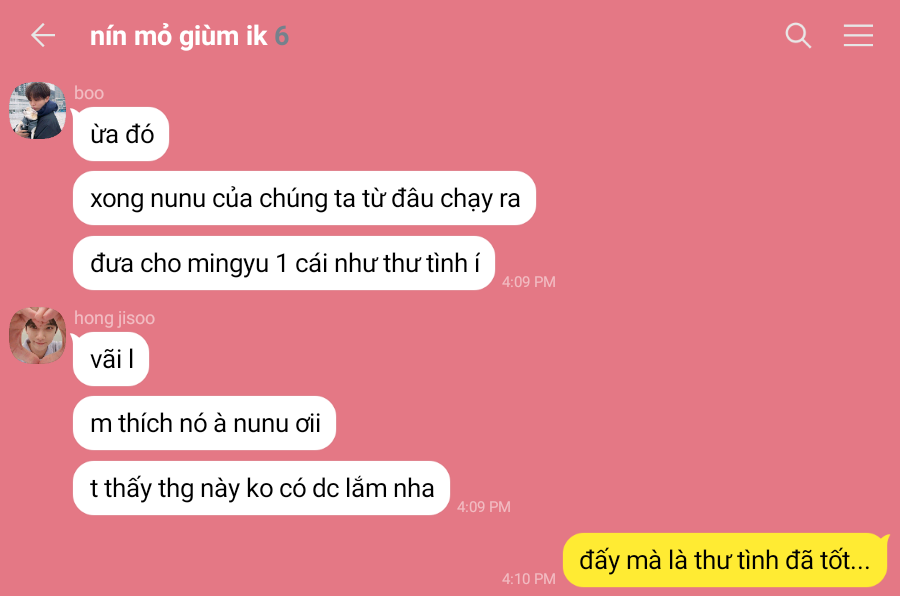Tap the sender name hong jisoo

click(114, 318)
